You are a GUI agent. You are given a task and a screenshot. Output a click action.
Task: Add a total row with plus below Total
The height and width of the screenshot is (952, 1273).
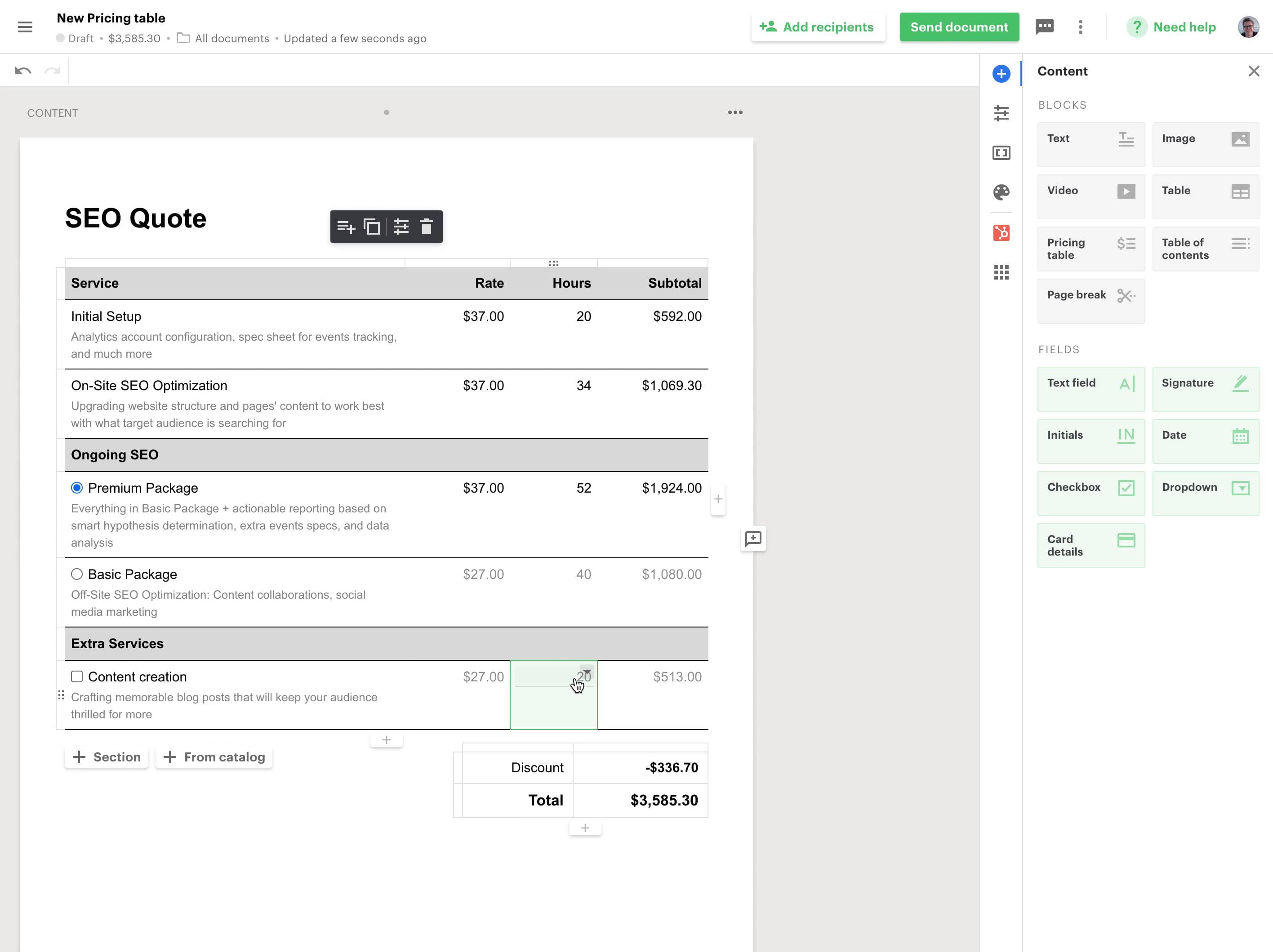point(585,827)
